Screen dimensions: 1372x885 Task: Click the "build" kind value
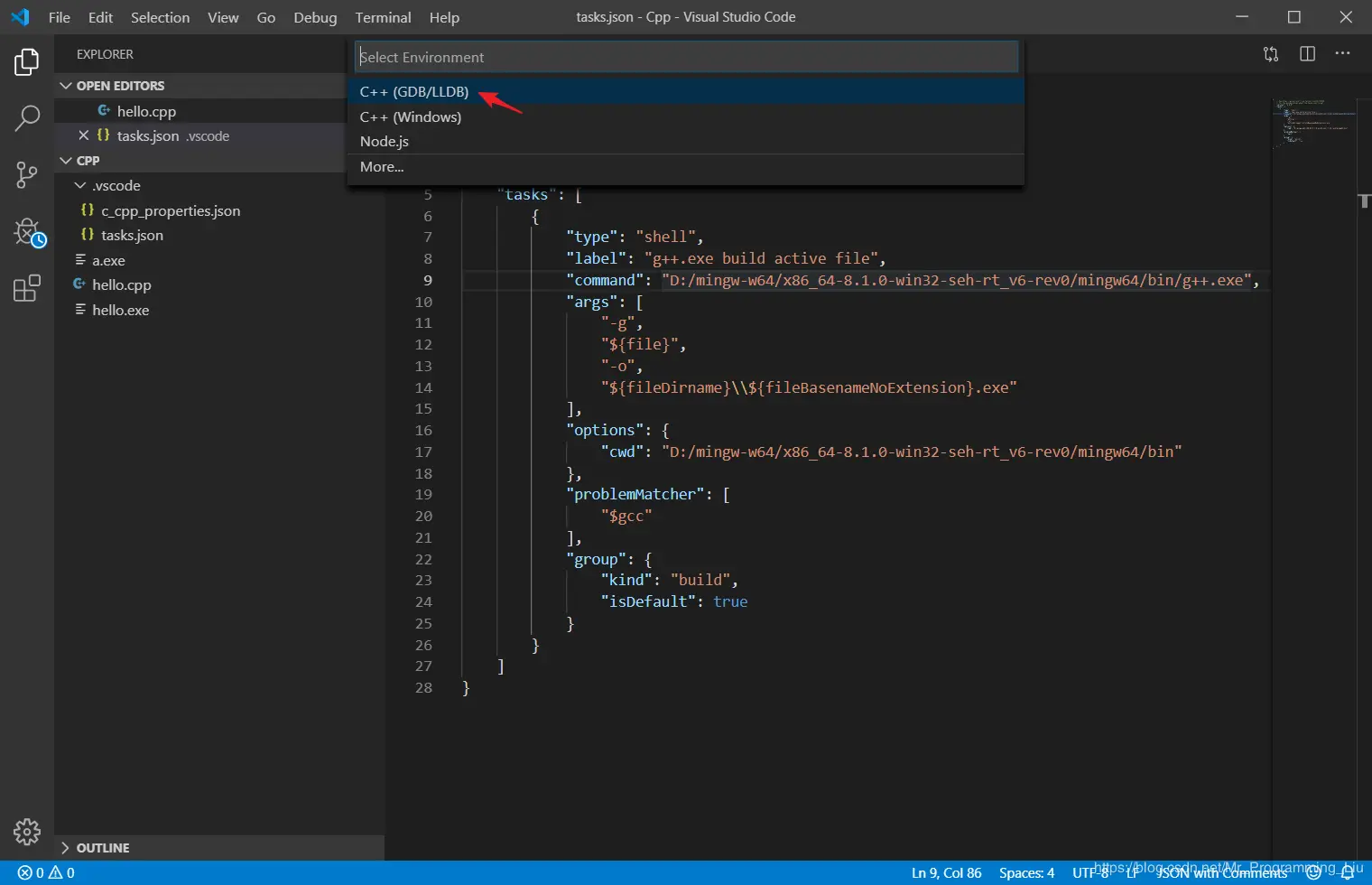[x=700, y=580]
